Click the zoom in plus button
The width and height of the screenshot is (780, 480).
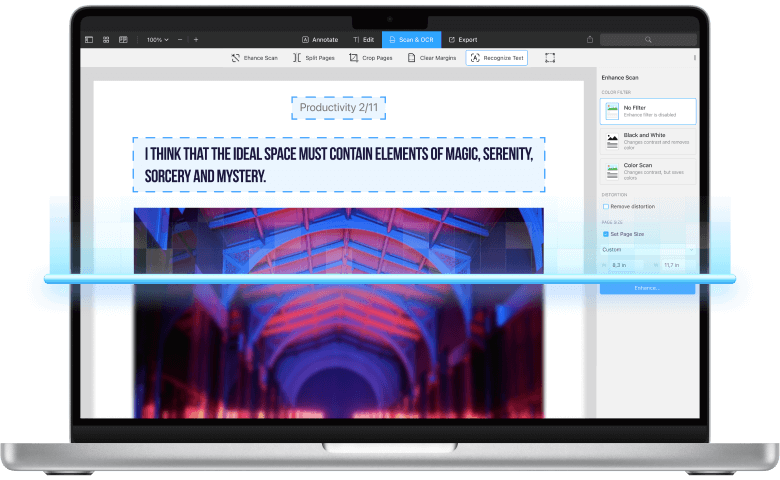pyautogui.click(x=196, y=39)
